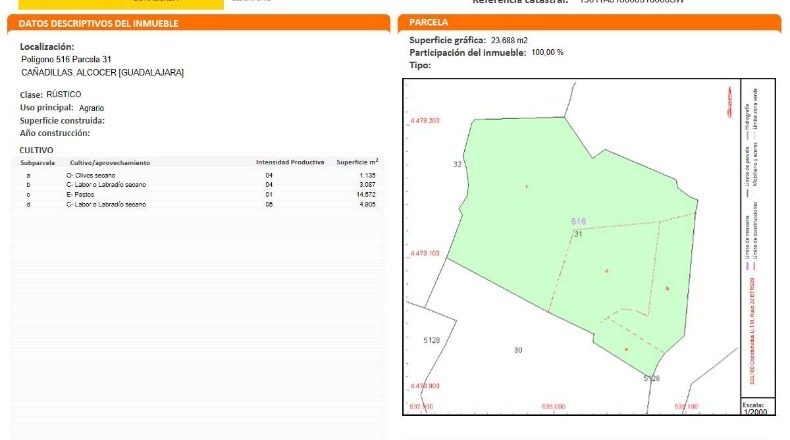Click the 'Superficie gráfica:' label
This screenshot has height=440, width=790.
447,40
